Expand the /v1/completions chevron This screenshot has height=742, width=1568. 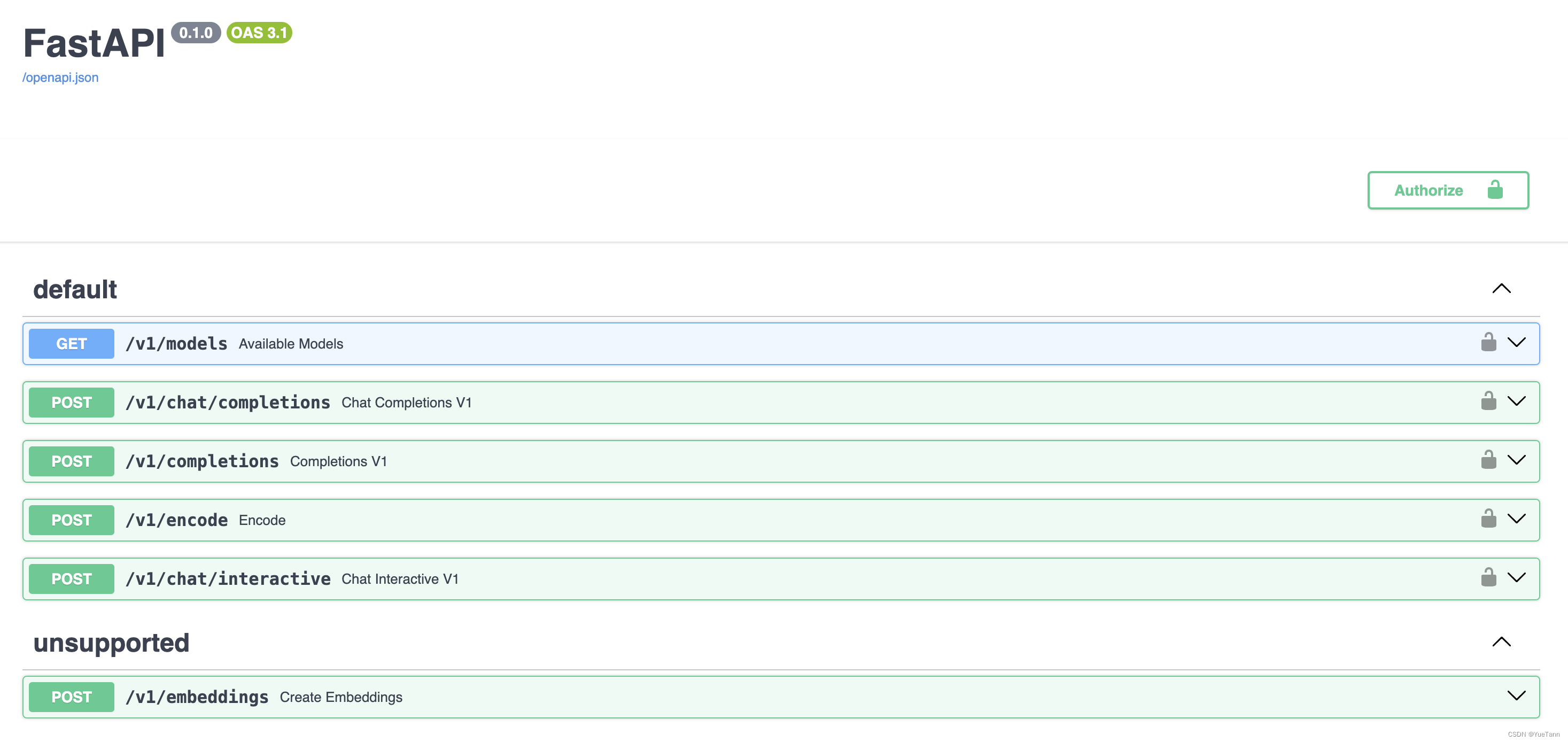(x=1516, y=460)
